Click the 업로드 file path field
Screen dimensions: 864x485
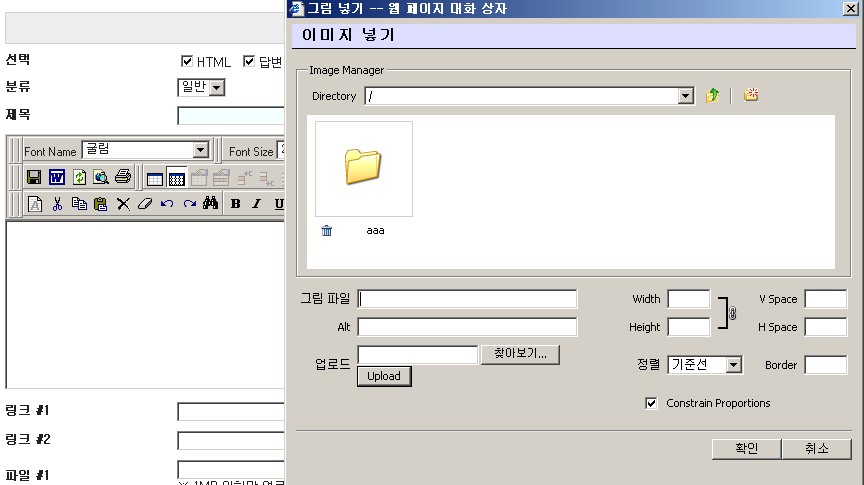coord(418,355)
